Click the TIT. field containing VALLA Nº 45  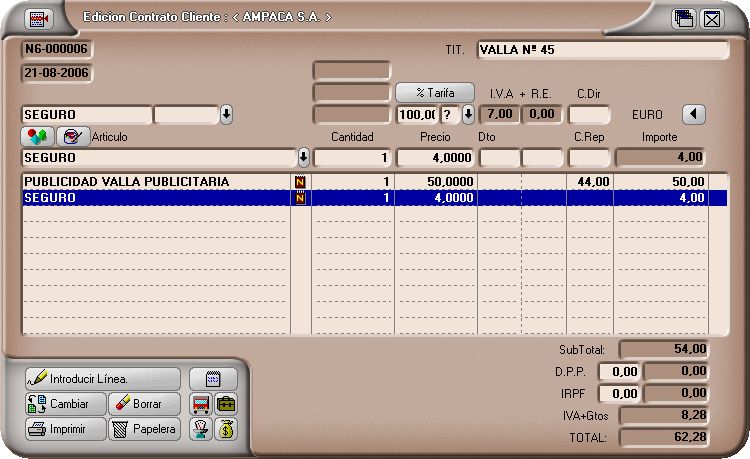tap(602, 50)
